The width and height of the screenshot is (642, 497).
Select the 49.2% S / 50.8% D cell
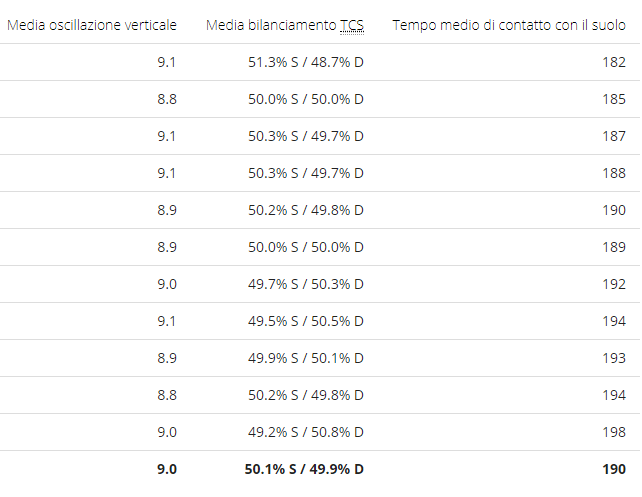[306, 432]
